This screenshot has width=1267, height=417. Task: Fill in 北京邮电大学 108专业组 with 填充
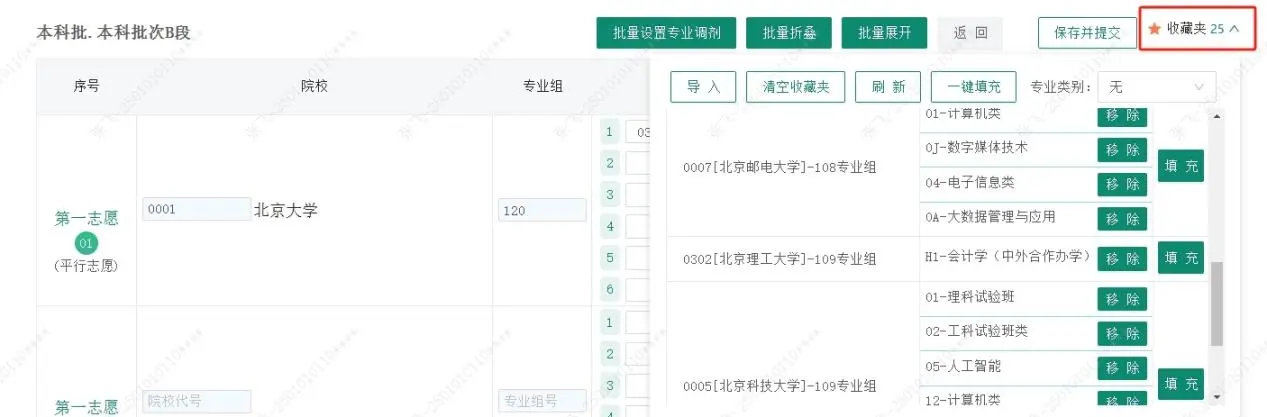point(1180,166)
